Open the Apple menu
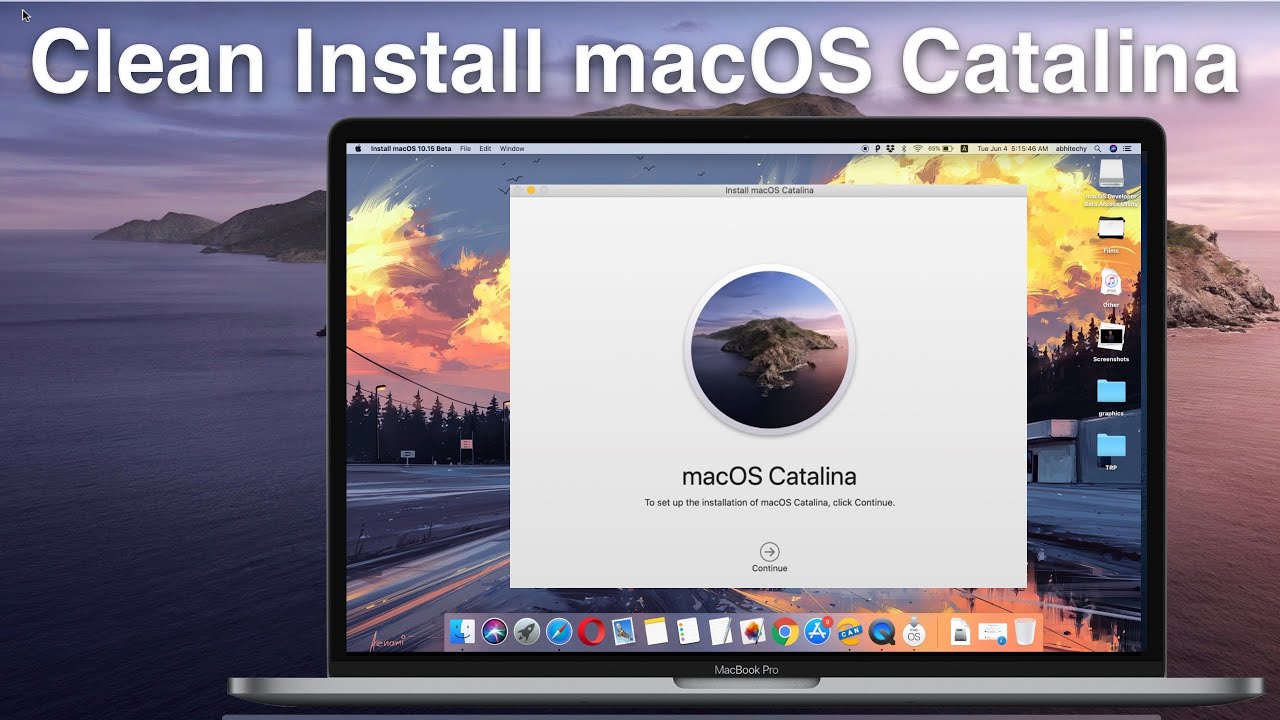This screenshot has height=720, width=1280. (x=357, y=148)
